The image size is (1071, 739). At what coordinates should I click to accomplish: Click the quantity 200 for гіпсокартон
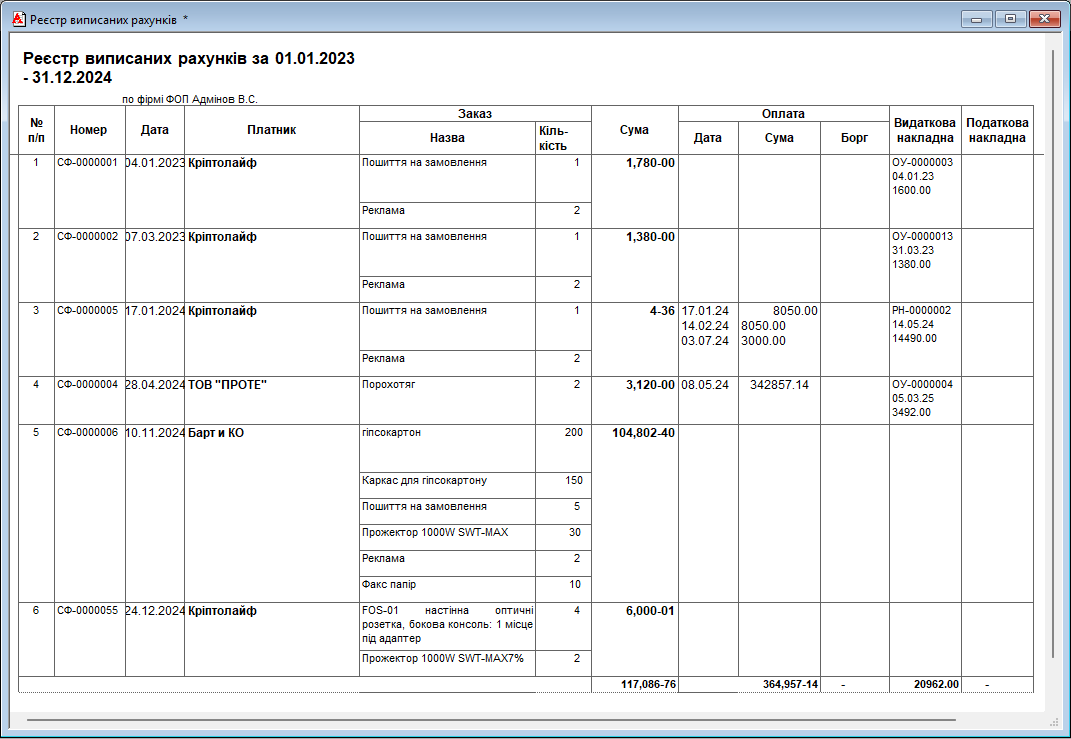[574, 432]
